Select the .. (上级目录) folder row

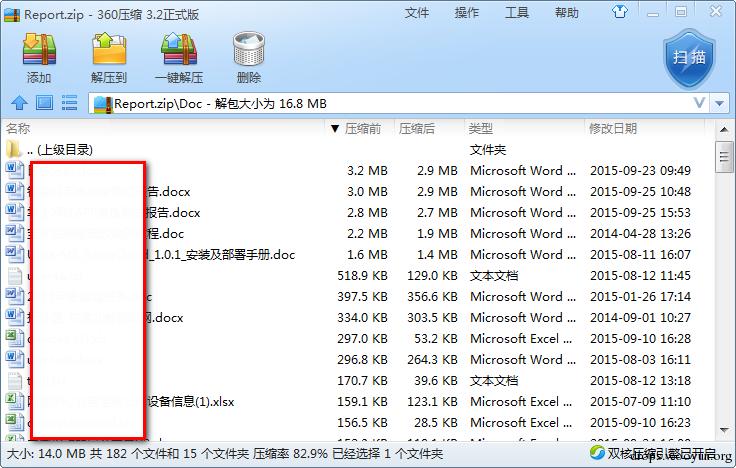coord(357,150)
